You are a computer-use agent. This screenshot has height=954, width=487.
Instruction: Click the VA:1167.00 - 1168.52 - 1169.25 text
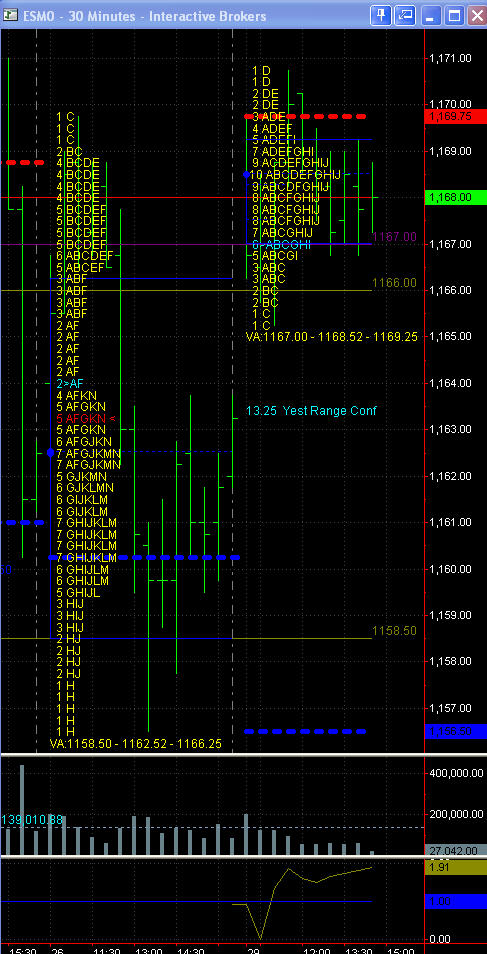332,336
